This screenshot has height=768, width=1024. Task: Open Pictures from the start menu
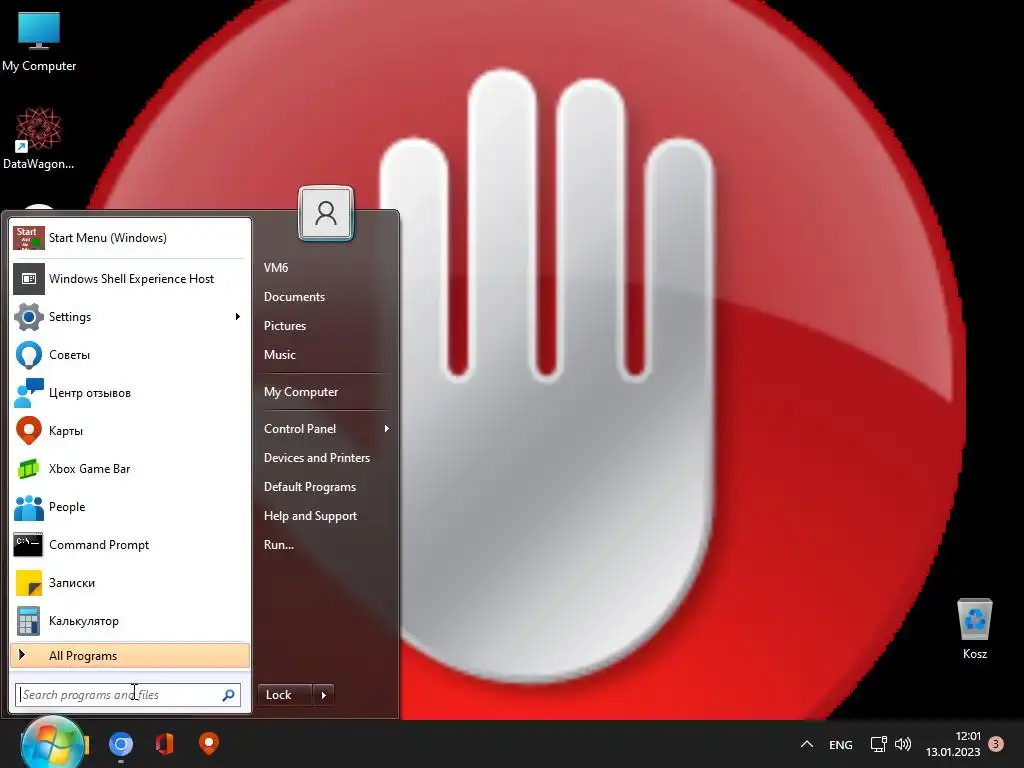point(285,326)
